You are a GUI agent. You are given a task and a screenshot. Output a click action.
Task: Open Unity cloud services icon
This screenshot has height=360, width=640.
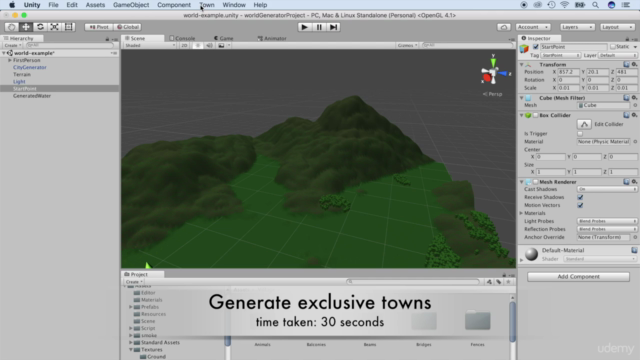(x=504, y=27)
